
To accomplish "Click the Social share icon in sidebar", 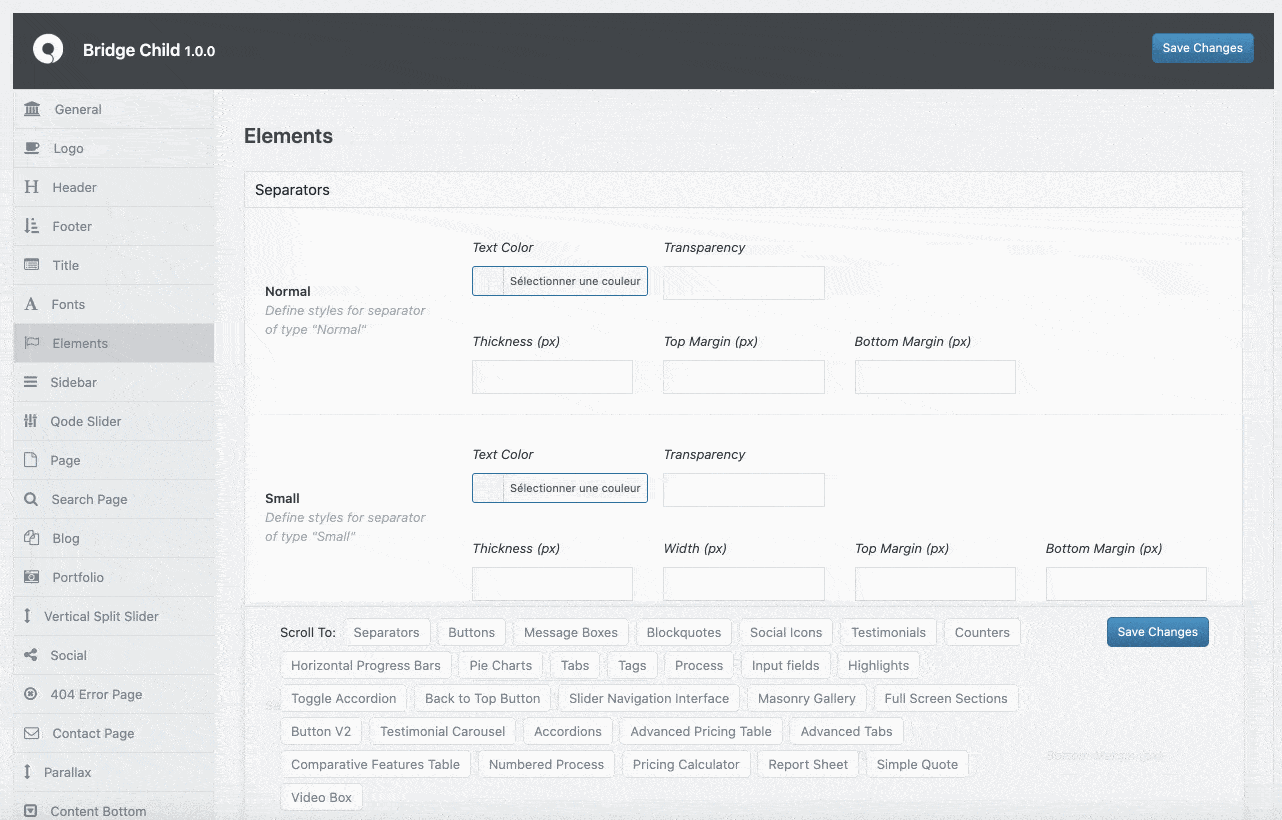I will click(31, 655).
